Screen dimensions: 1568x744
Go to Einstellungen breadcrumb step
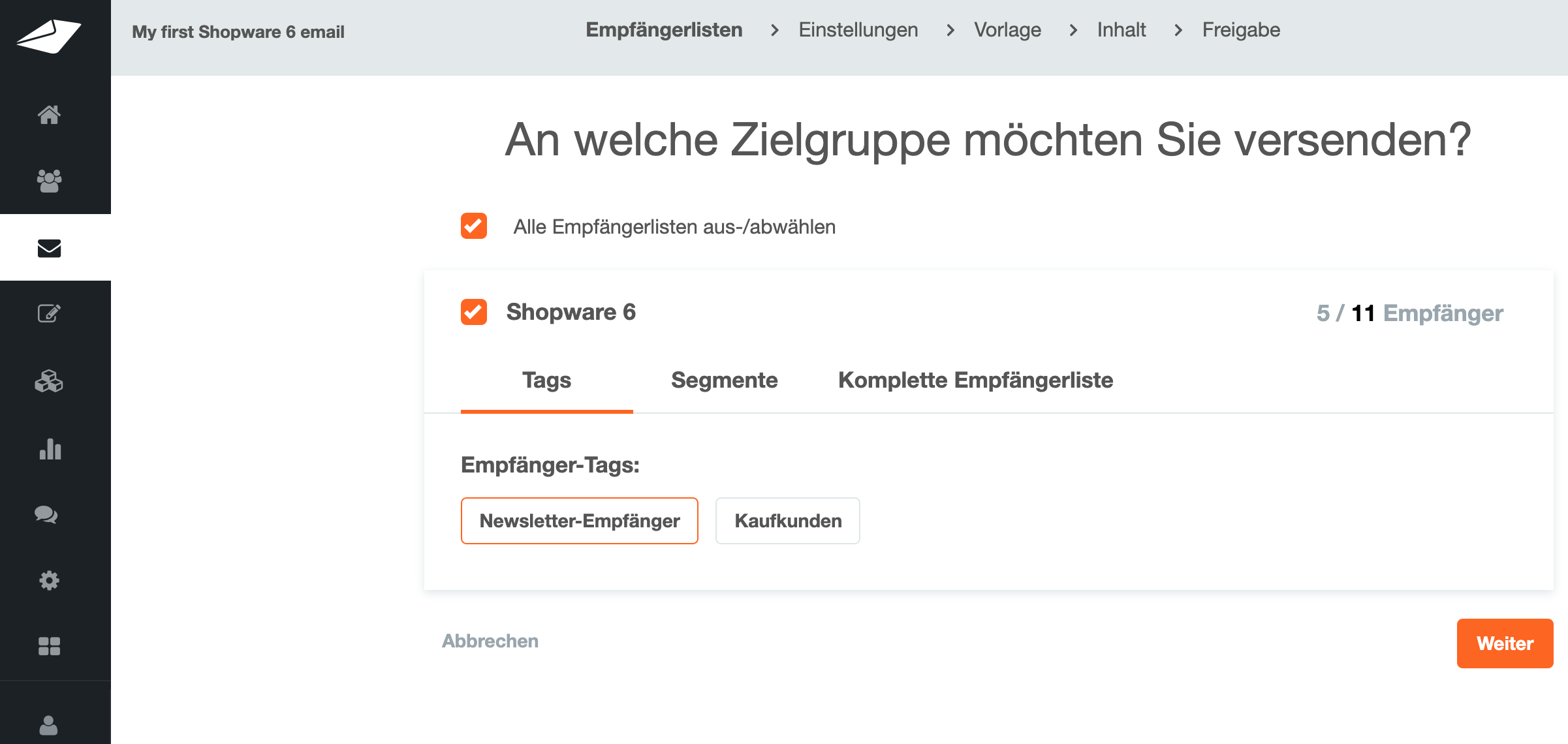[858, 30]
